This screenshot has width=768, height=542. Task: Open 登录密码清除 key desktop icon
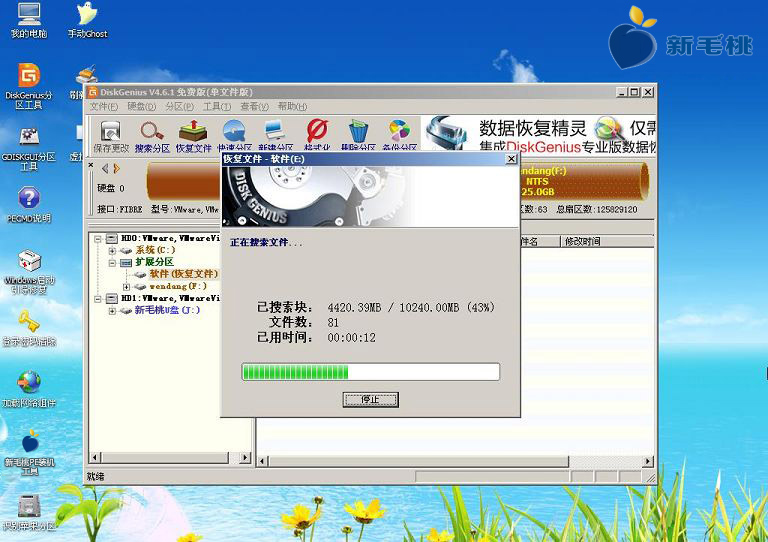pyautogui.click(x=29, y=329)
